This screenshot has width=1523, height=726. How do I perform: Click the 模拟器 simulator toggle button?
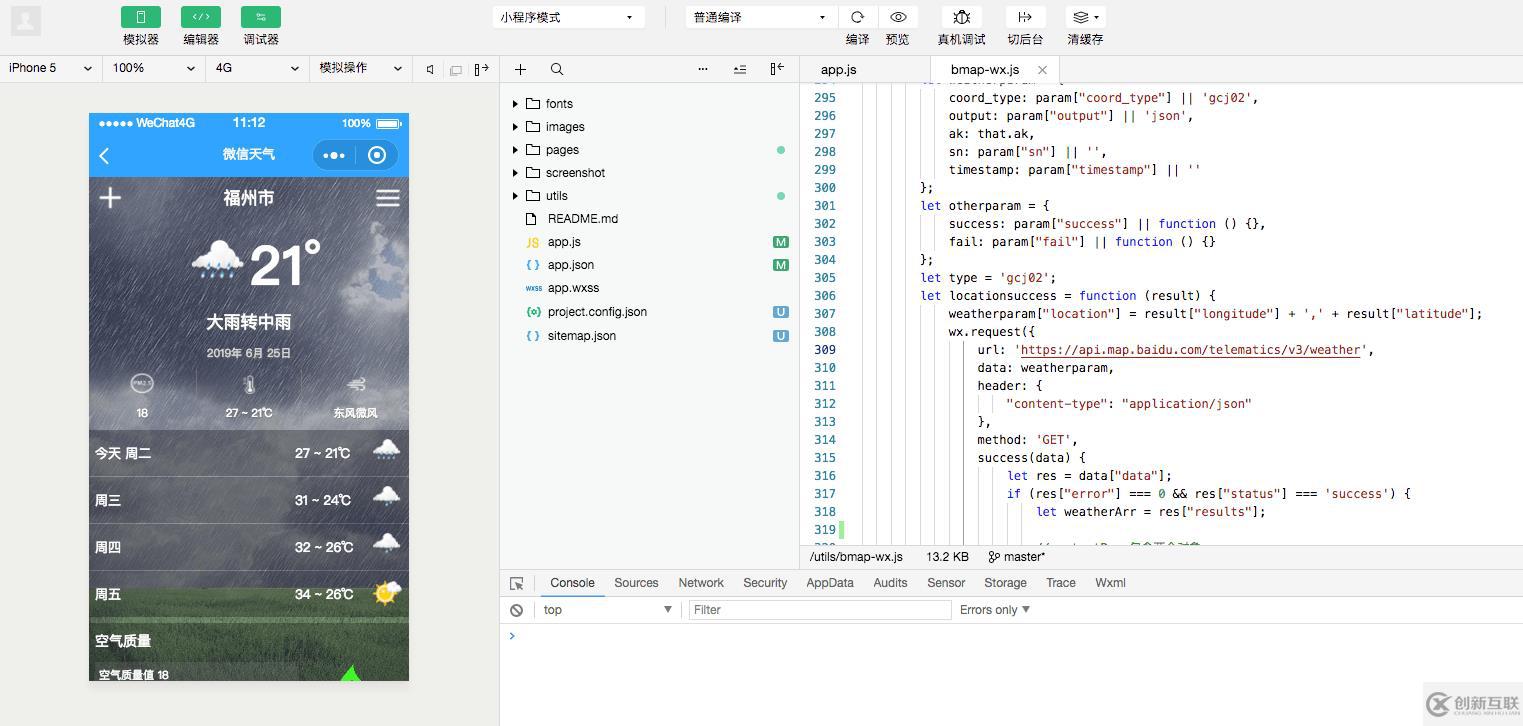[x=141, y=17]
